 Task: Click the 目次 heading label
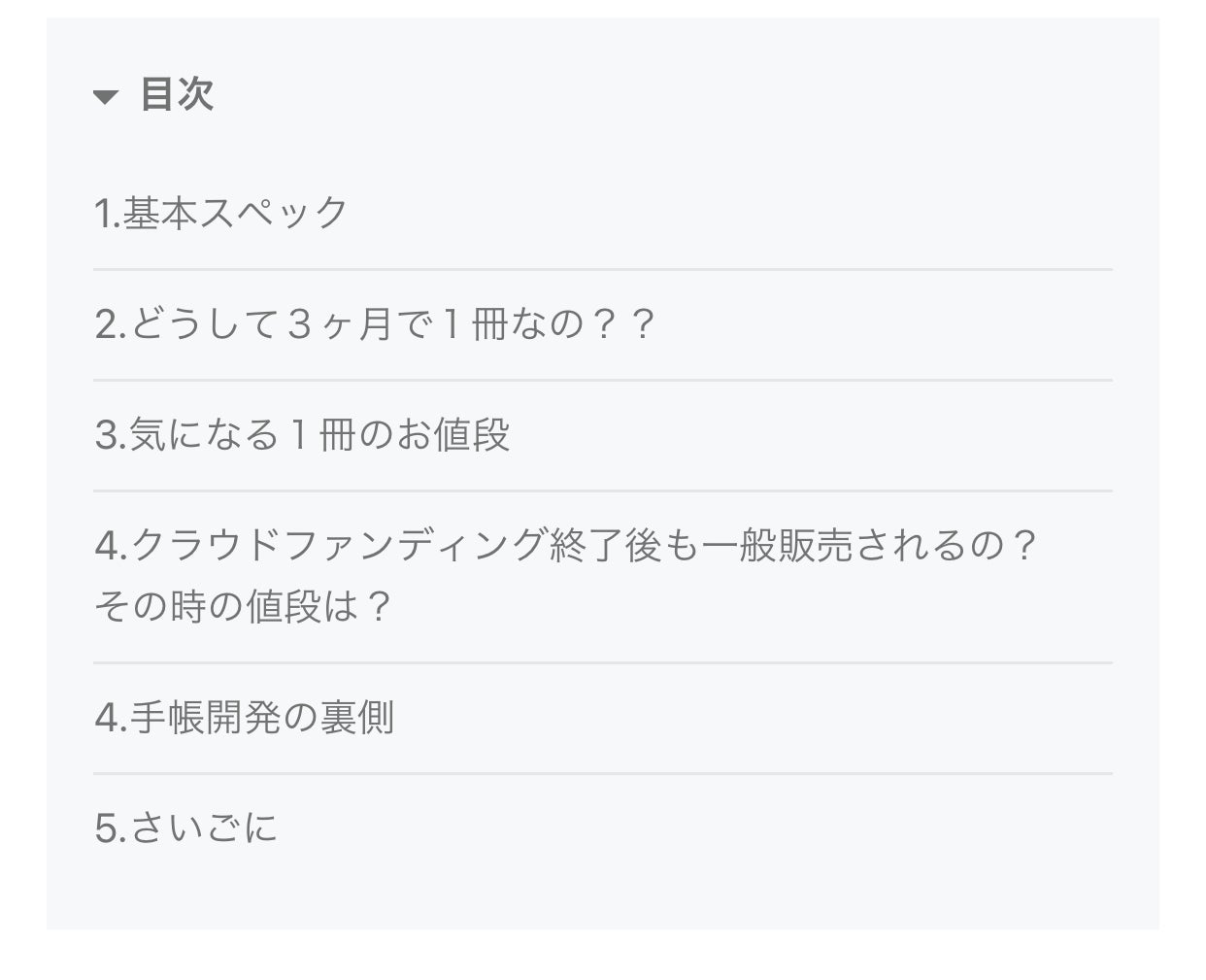pos(177,94)
